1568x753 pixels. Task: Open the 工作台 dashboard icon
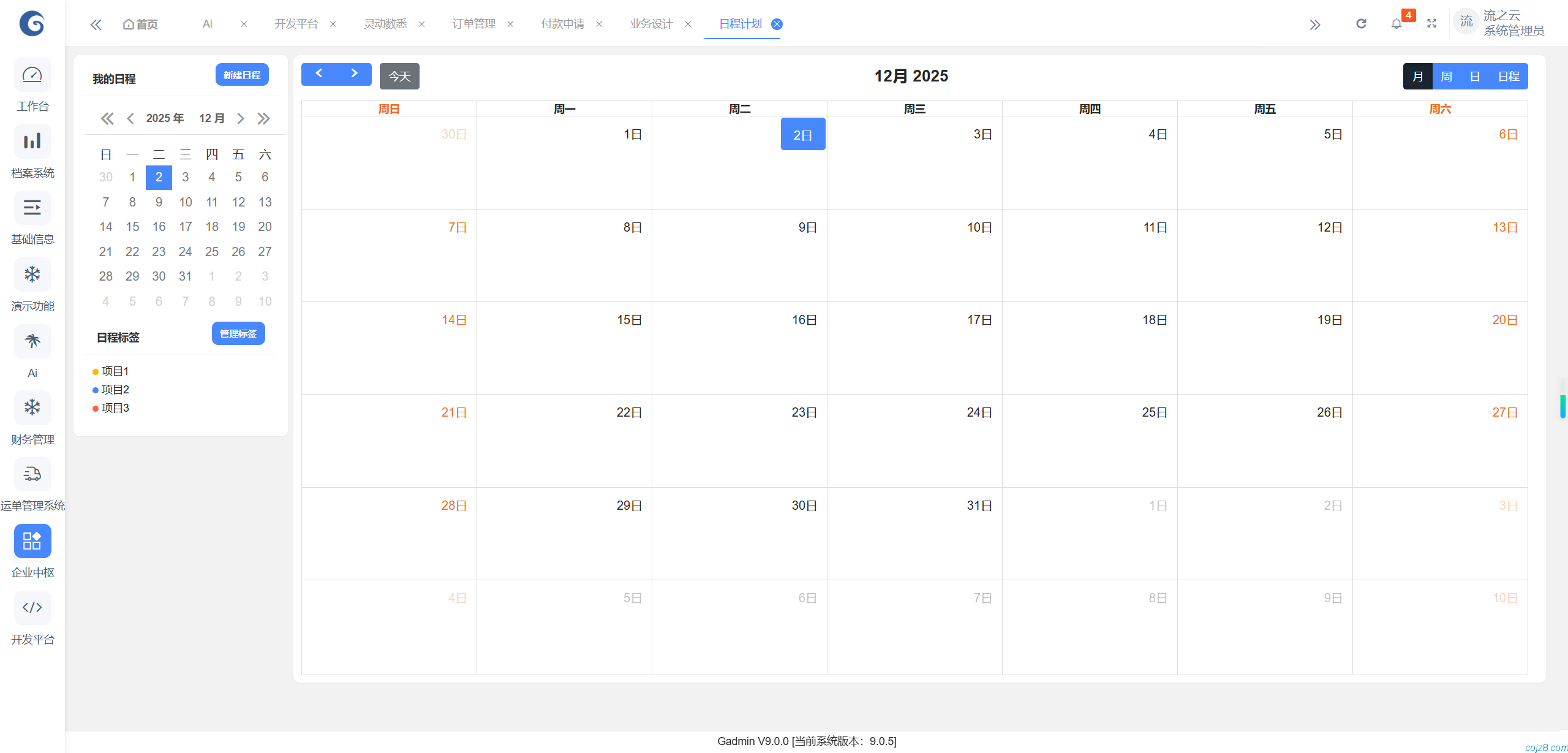pos(32,75)
